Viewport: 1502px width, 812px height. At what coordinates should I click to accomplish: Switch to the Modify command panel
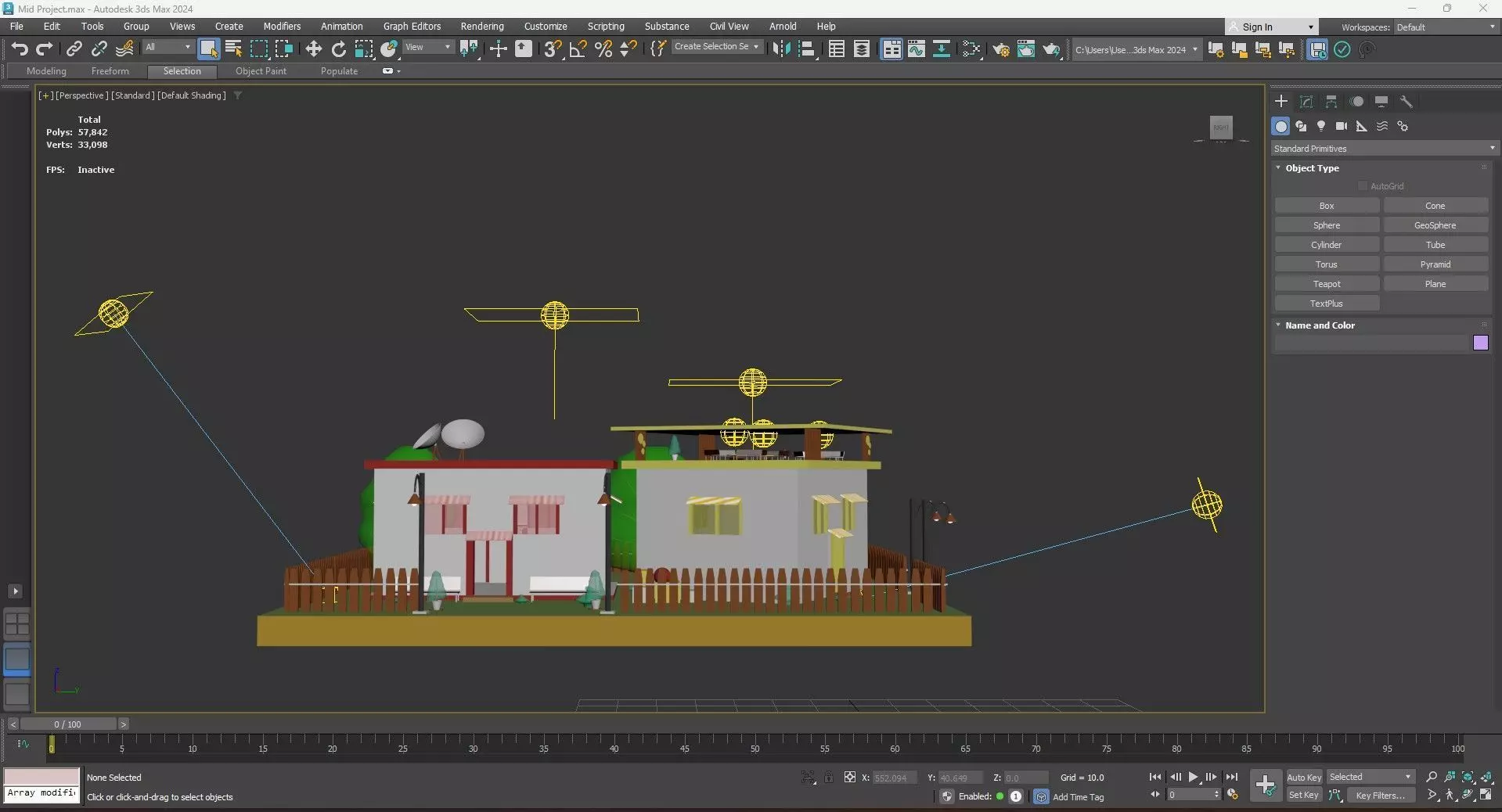tap(1306, 102)
